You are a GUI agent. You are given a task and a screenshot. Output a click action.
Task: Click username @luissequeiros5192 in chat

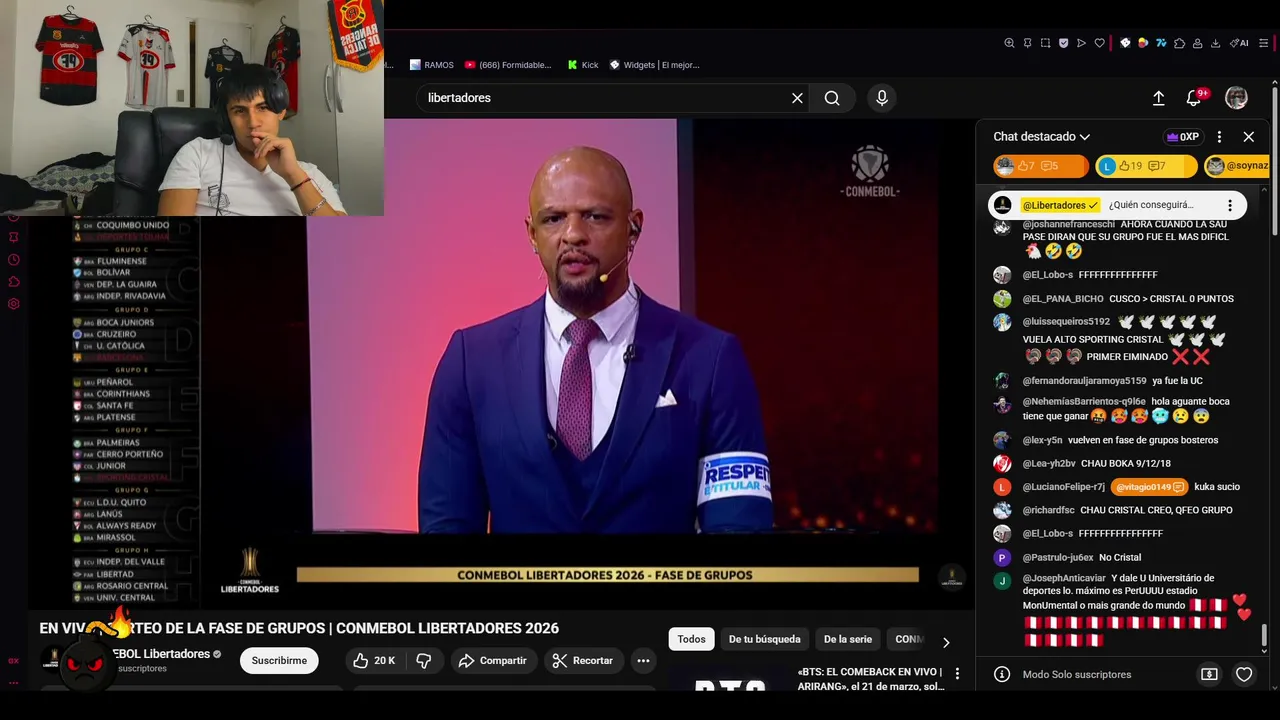[x=1066, y=322]
